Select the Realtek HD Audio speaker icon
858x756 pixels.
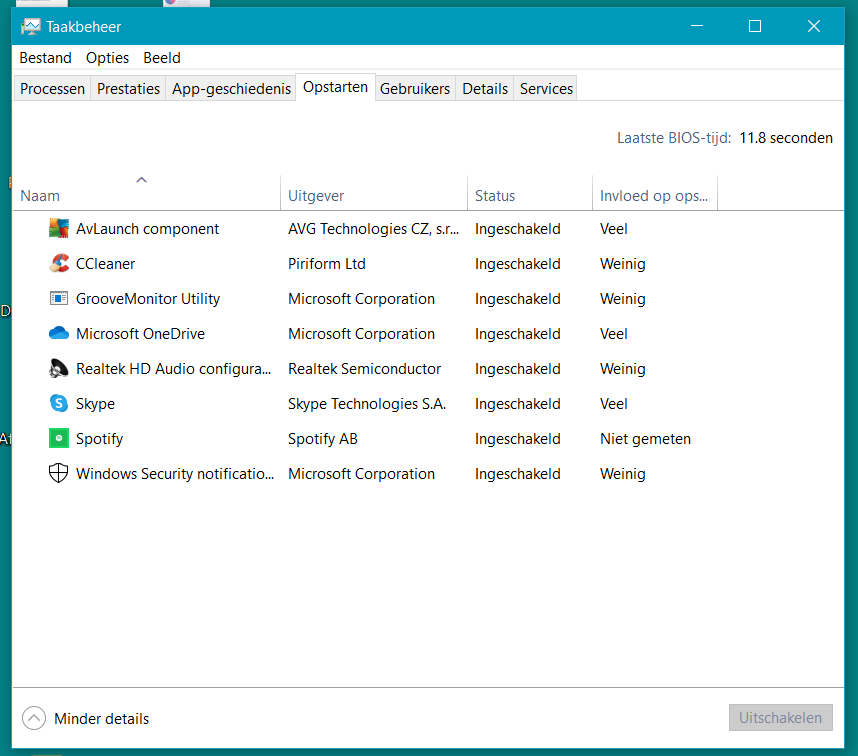tap(59, 369)
